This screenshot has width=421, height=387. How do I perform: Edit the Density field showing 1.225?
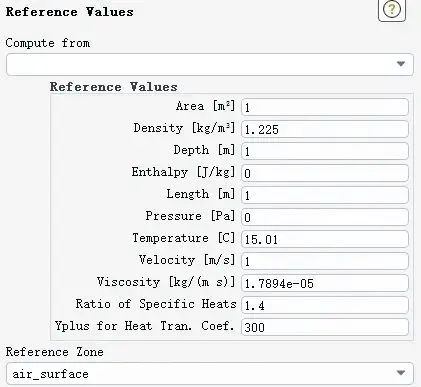pyautogui.click(x=325, y=129)
